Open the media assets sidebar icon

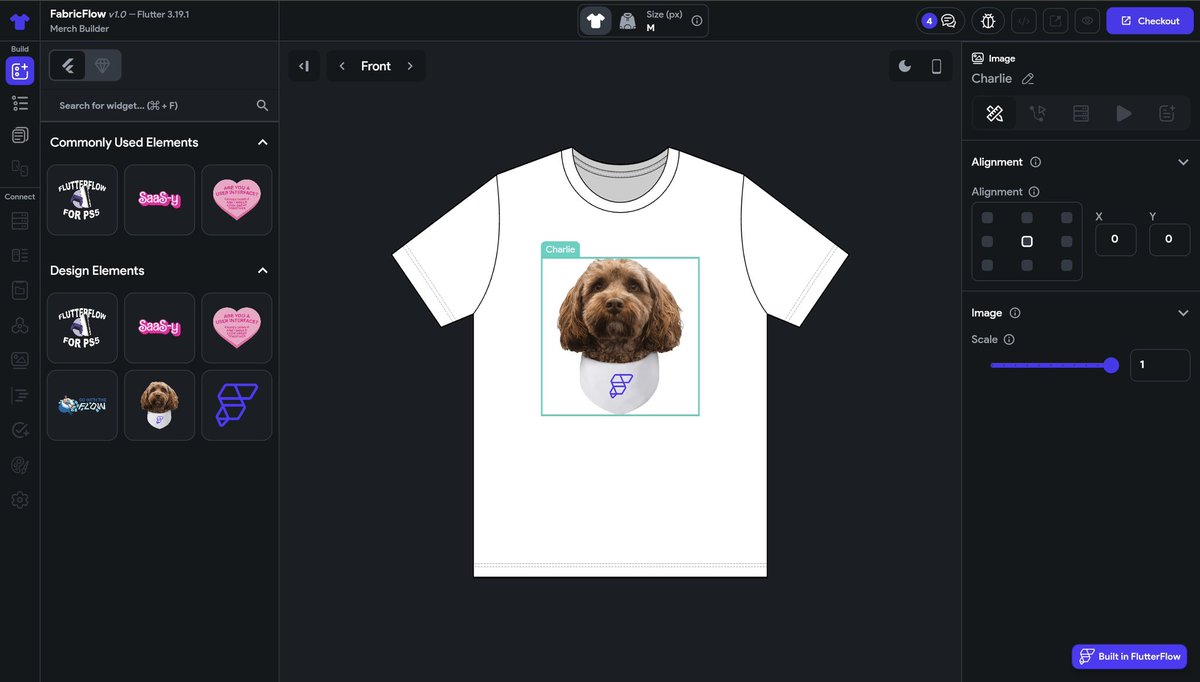tap(20, 359)
